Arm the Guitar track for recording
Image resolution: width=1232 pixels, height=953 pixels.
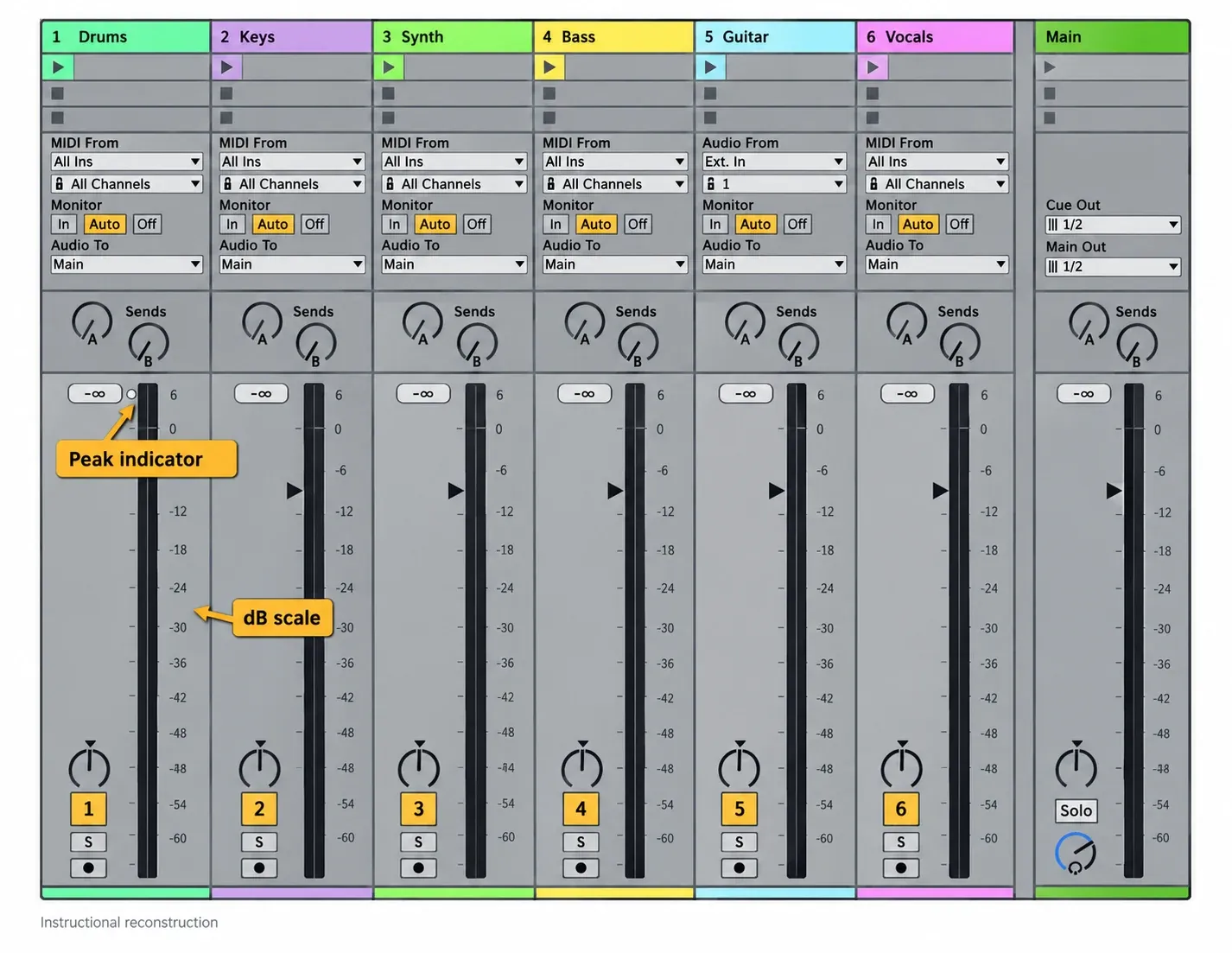[739, 867]
